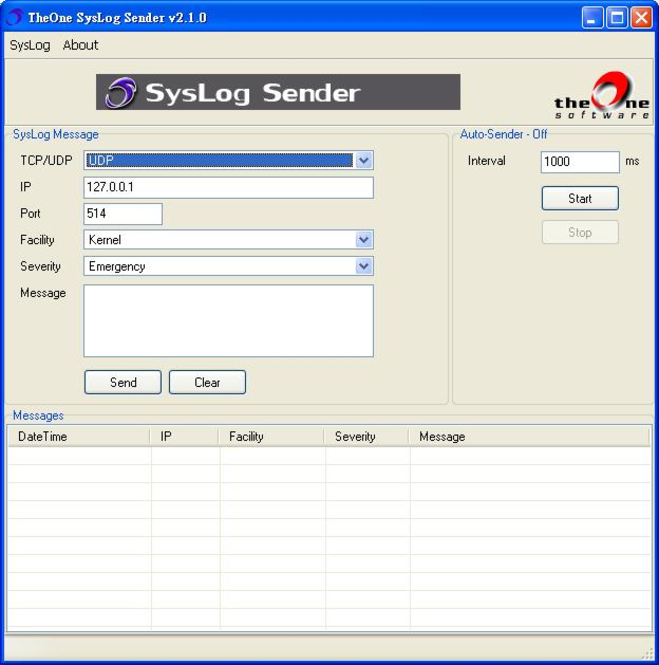
Task: Send the syslog message
Action: pyautogui.click(x=123, y=382)
